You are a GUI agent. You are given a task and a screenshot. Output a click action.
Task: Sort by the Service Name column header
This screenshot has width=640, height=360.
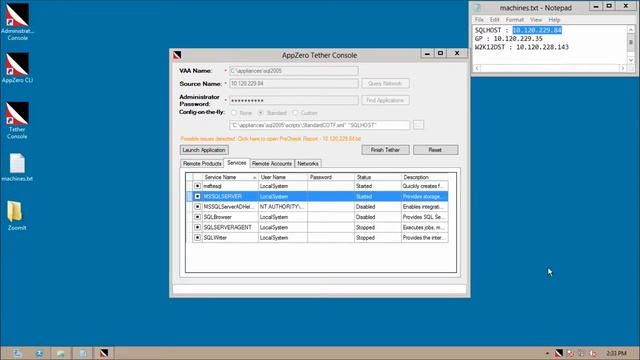tap(230, 177)
